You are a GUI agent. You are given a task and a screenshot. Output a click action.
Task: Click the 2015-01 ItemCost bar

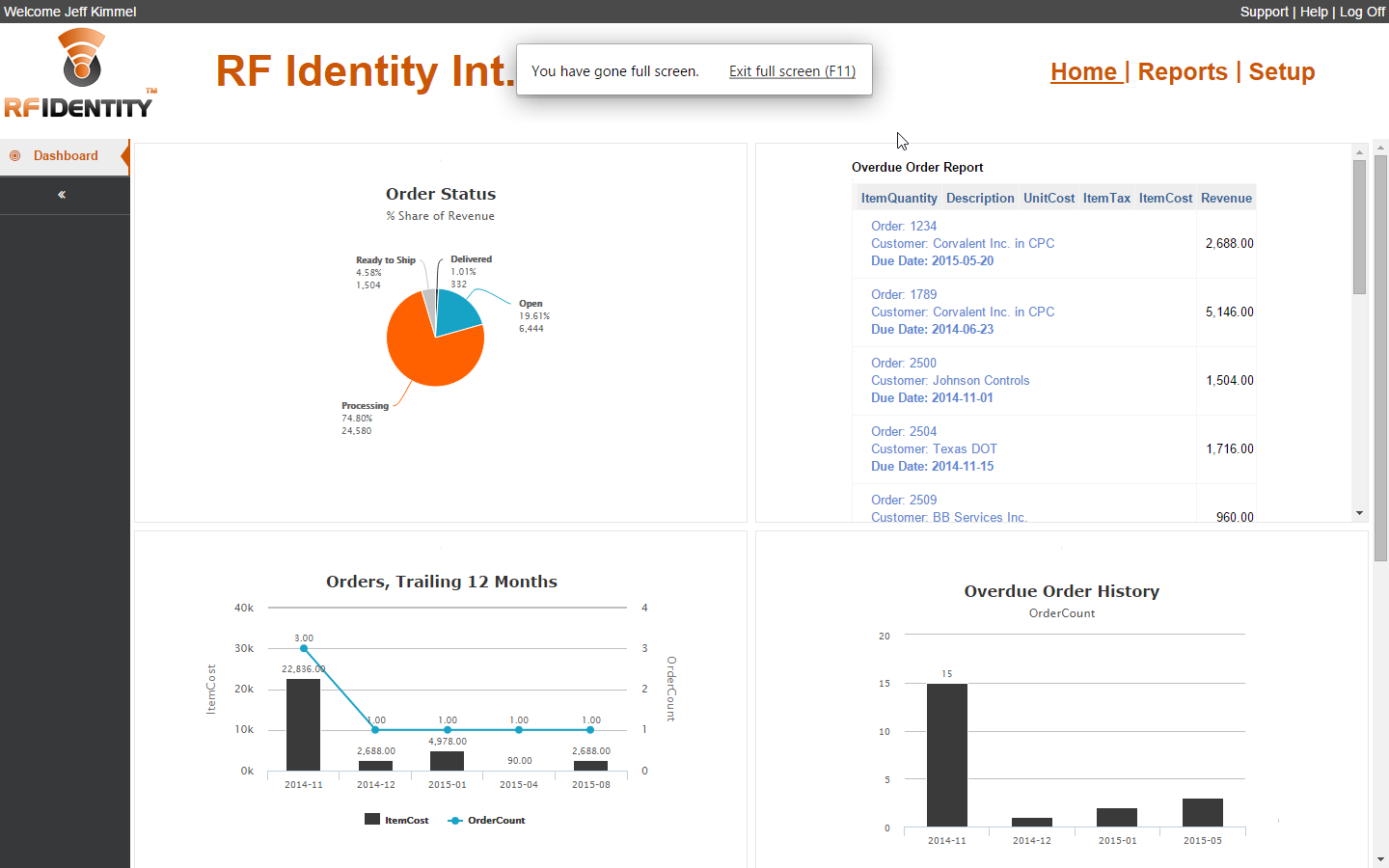[x=447, y=761]
